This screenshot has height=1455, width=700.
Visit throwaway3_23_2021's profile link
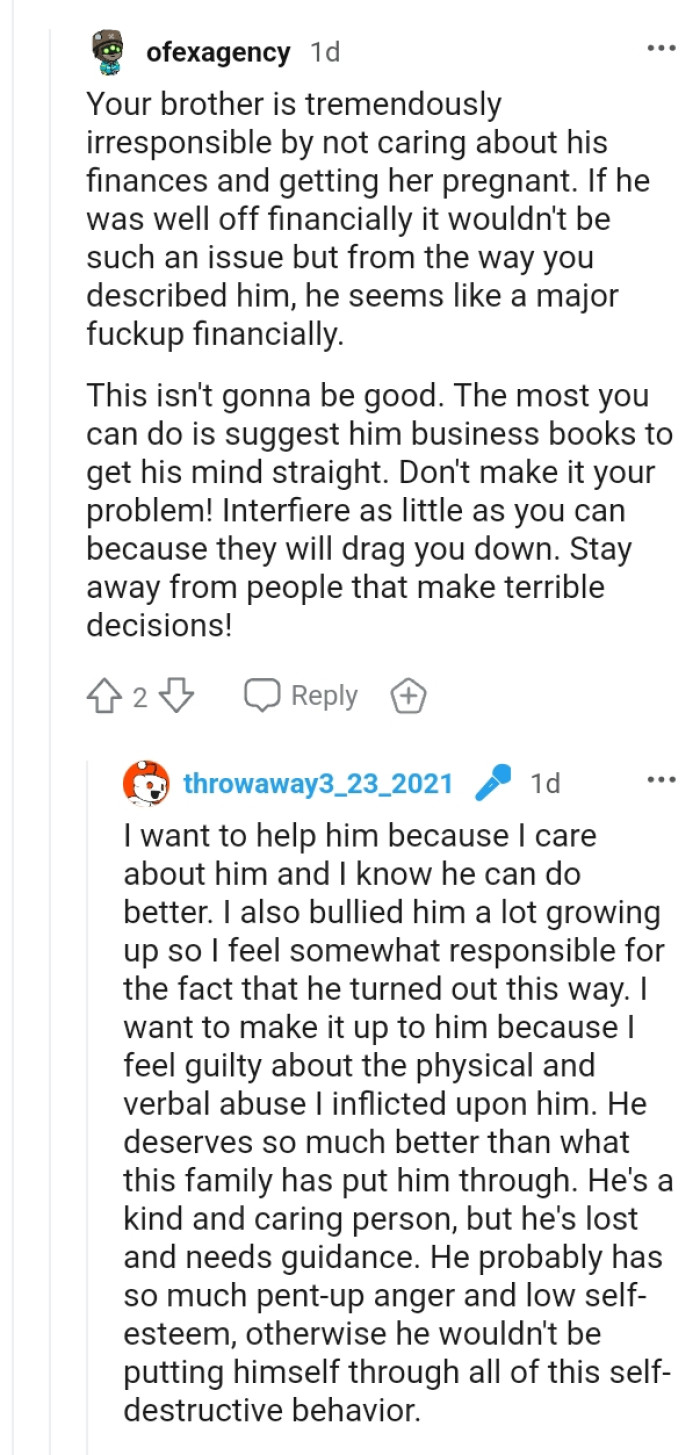pyautogui.click(x=320, y=784)
